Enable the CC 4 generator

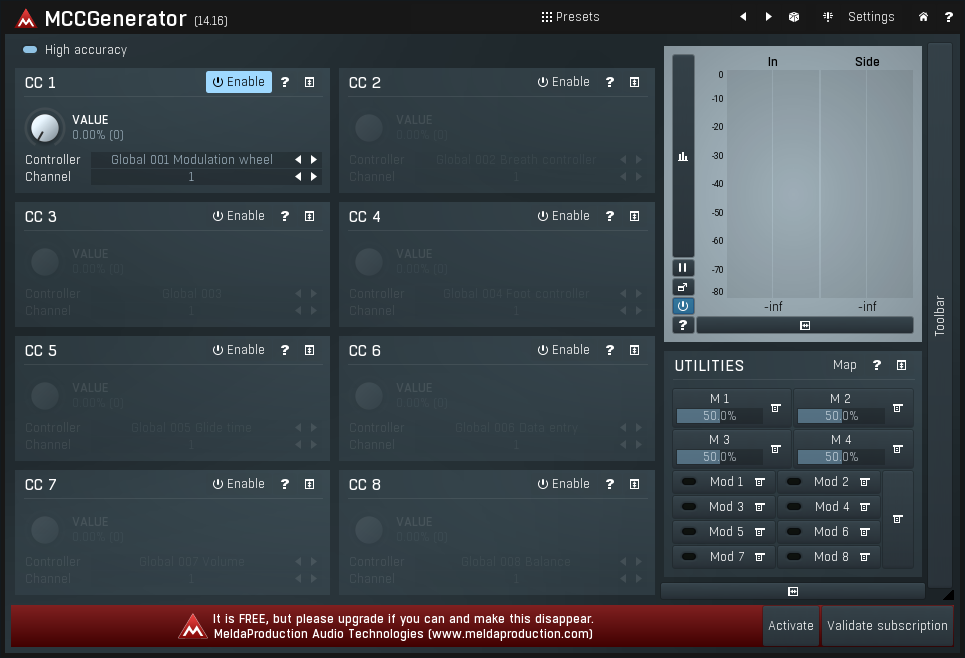pyautogui.click(x=563, y=216)
